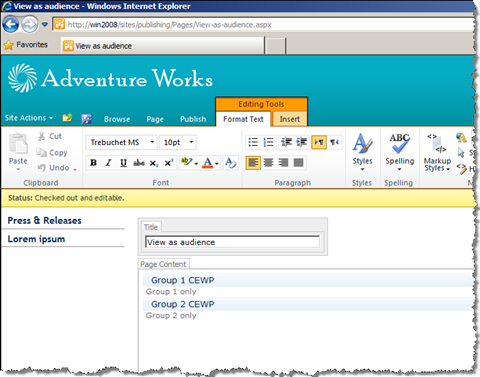
Task: Click the Outdent icon
Action: pyautogui.click(x=286, y=142)
